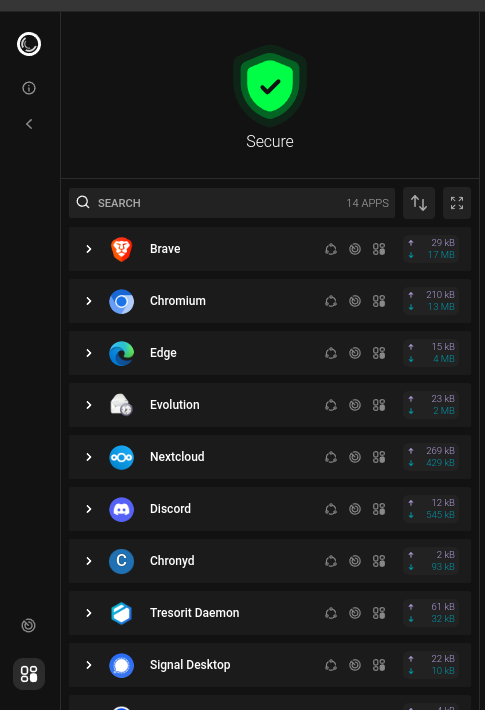Click Edge's radar monitor icon

pyautogui.click(x=355, y=353)
